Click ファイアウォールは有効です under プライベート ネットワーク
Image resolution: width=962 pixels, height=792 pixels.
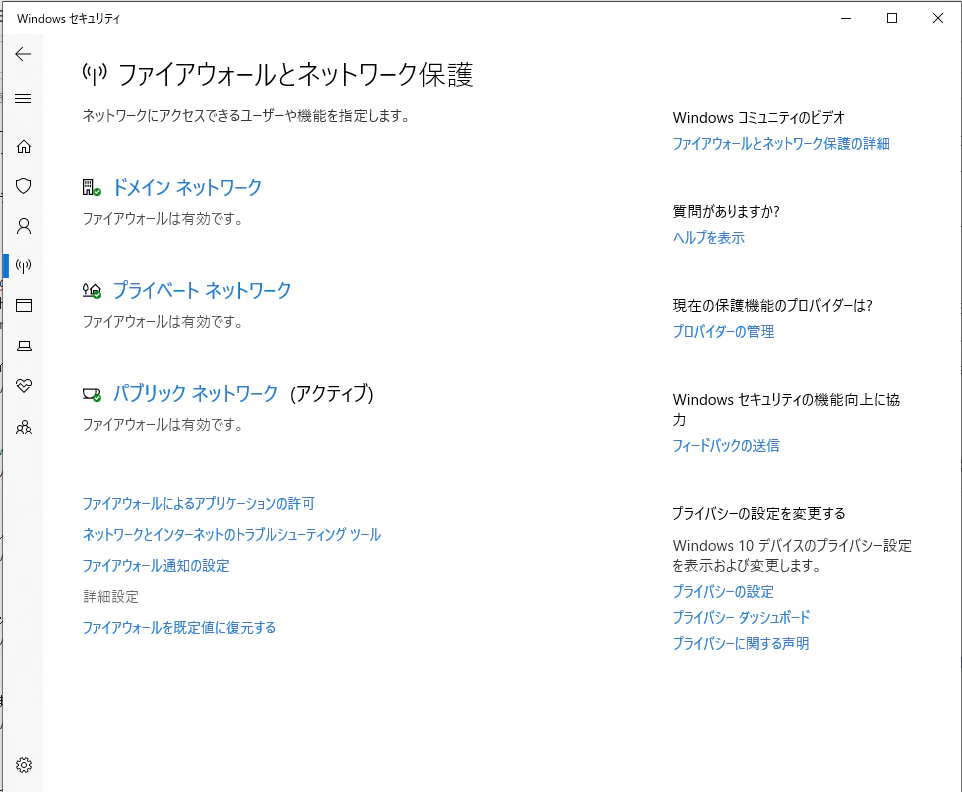[x=163, y=321]
